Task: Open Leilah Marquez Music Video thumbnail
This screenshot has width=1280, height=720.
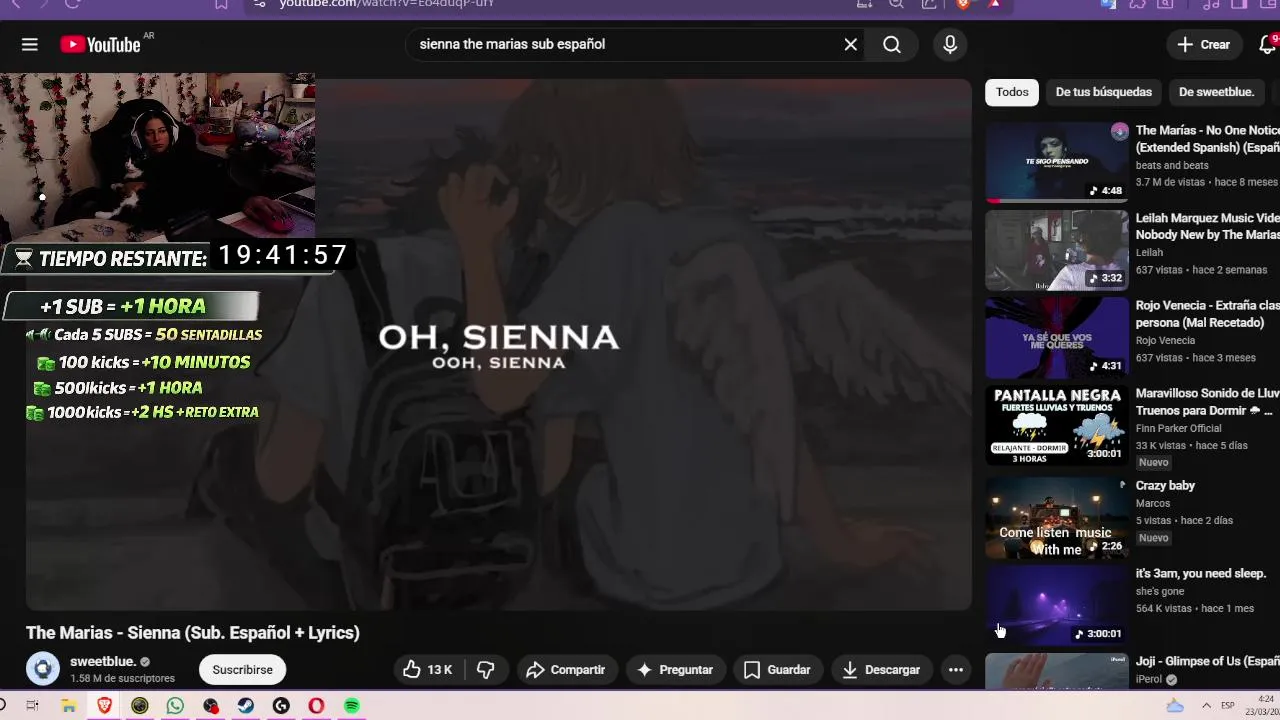Action: pyautogui.click(x=1057, y=250)
